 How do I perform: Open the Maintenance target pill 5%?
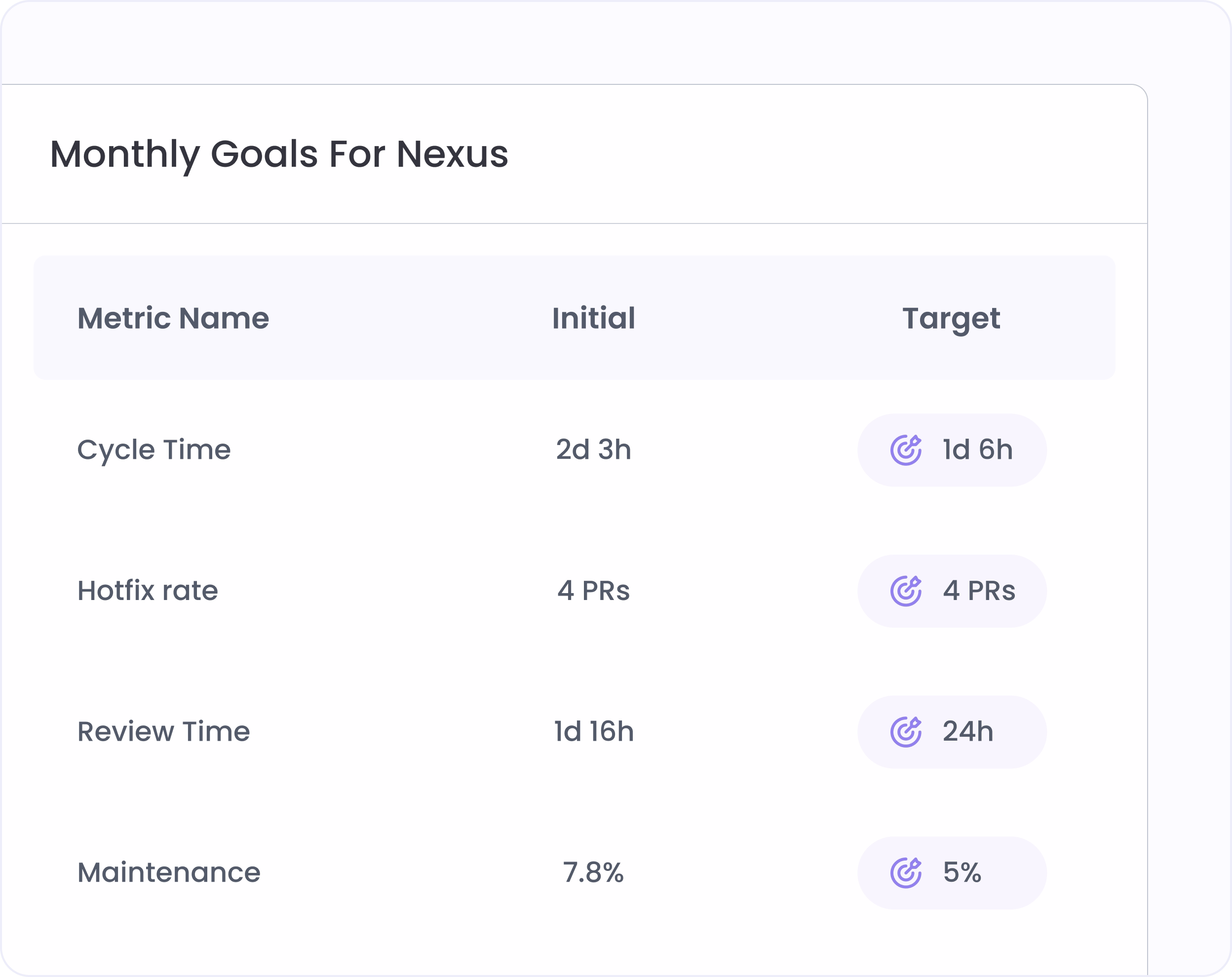click(x=952, y=872)
